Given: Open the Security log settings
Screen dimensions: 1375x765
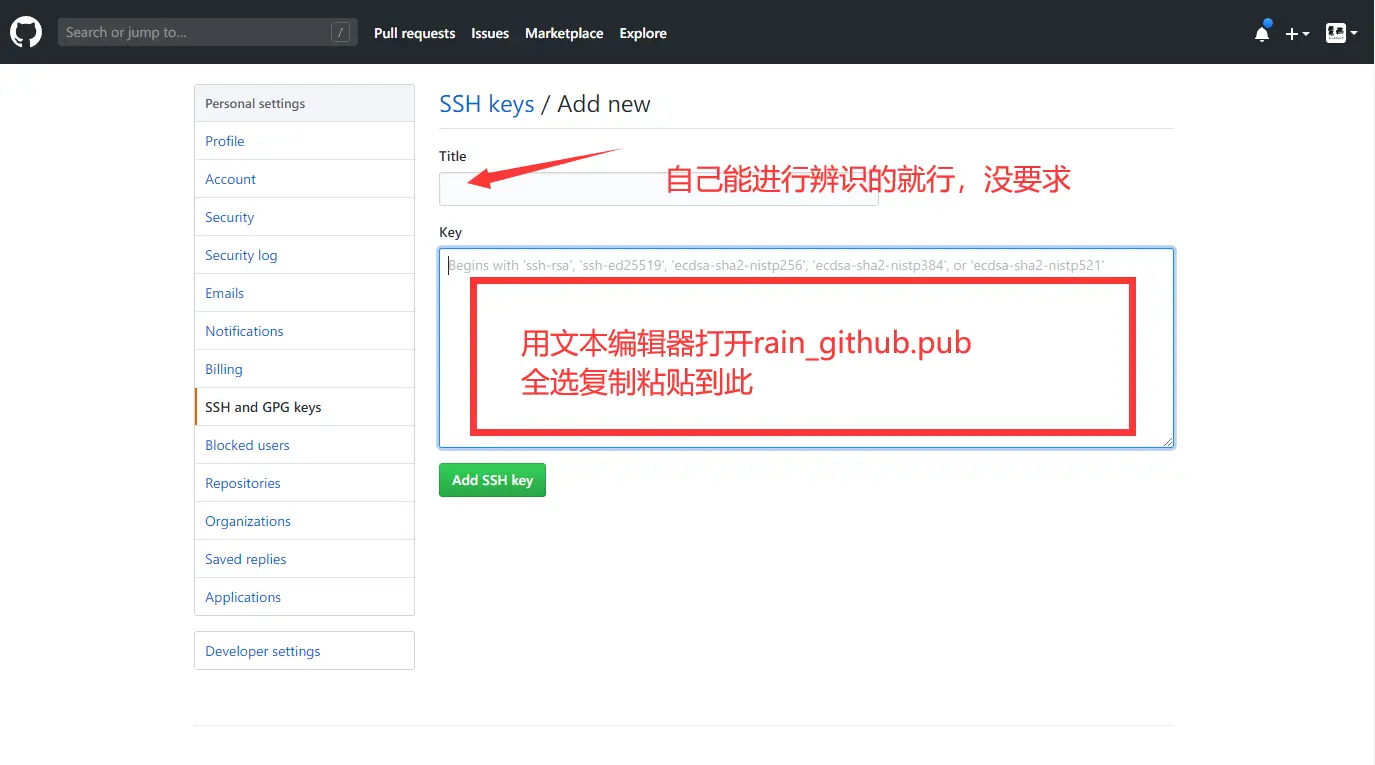Looking at the screenshot, I should [240, 254].
